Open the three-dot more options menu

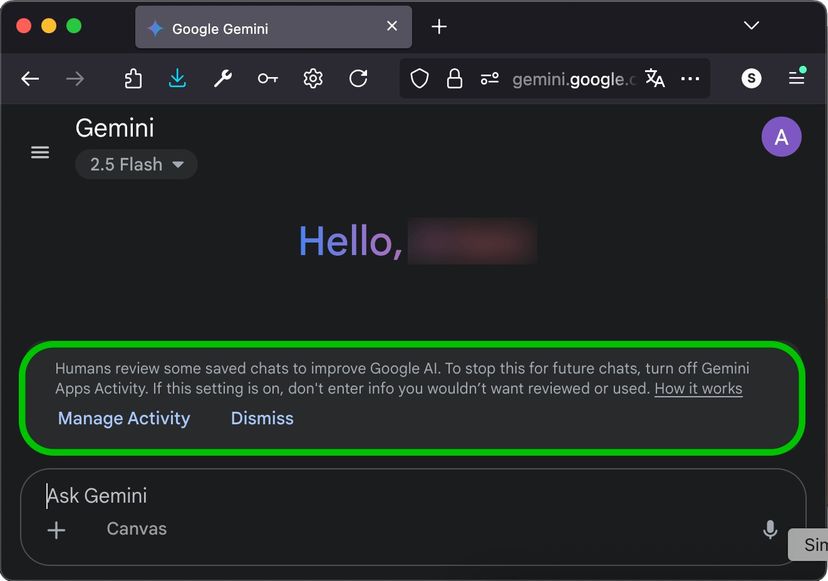tap(691, 78)
